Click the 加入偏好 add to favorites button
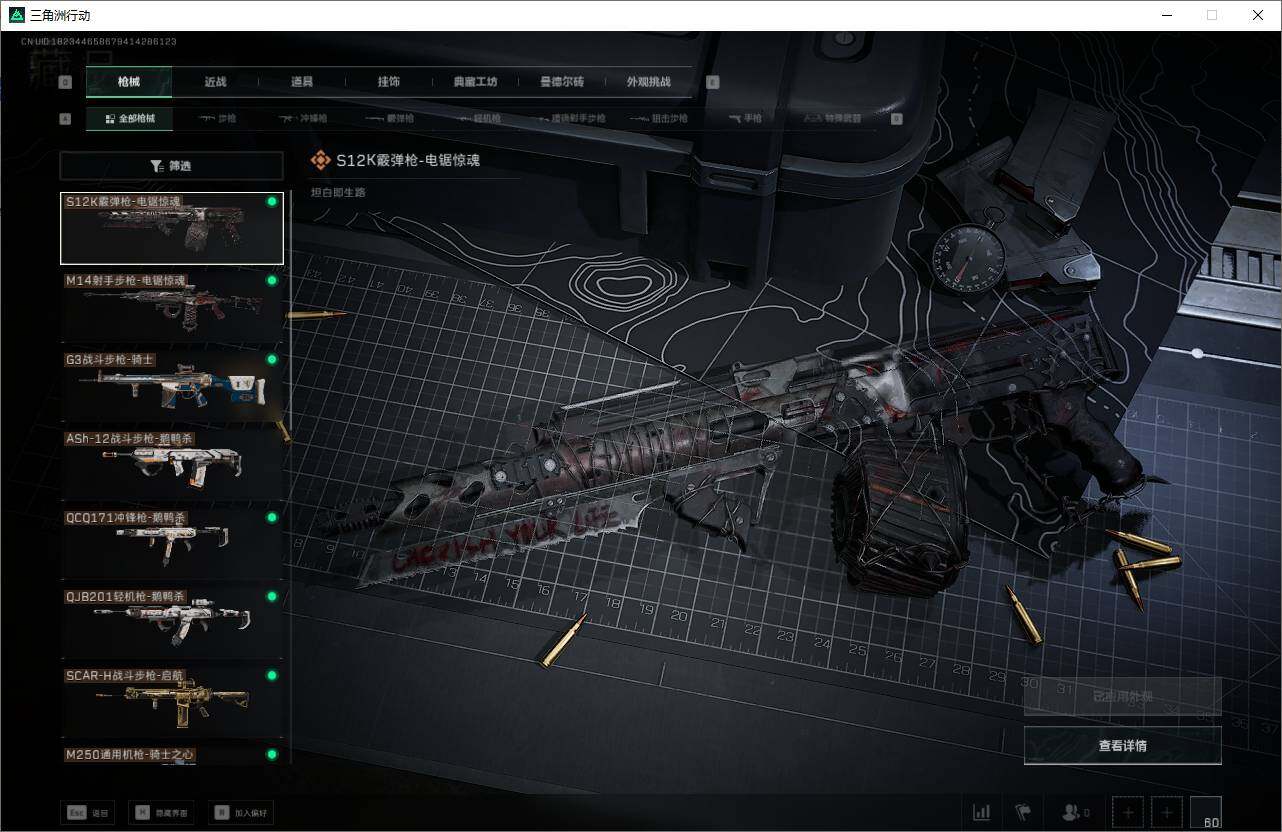This screenshot has height=832, width=1282. 240,813
